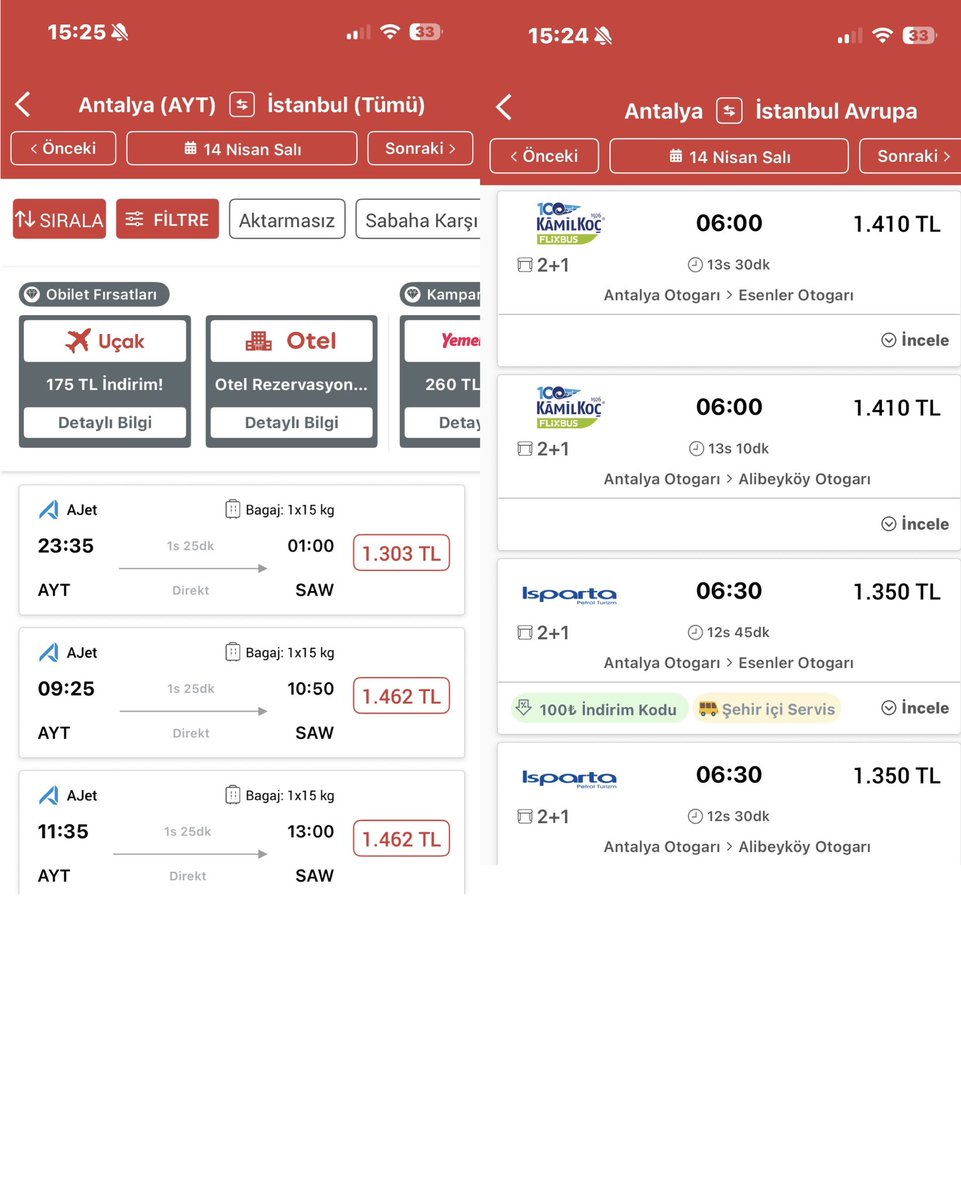Tap the 1.410 TL price on Esenler trip
The image size is (961, 1200).
coord(897,224)
